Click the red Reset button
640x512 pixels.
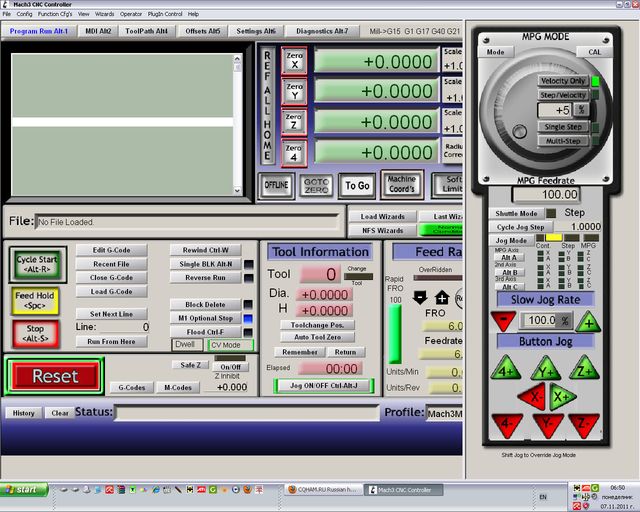[54, 377]
